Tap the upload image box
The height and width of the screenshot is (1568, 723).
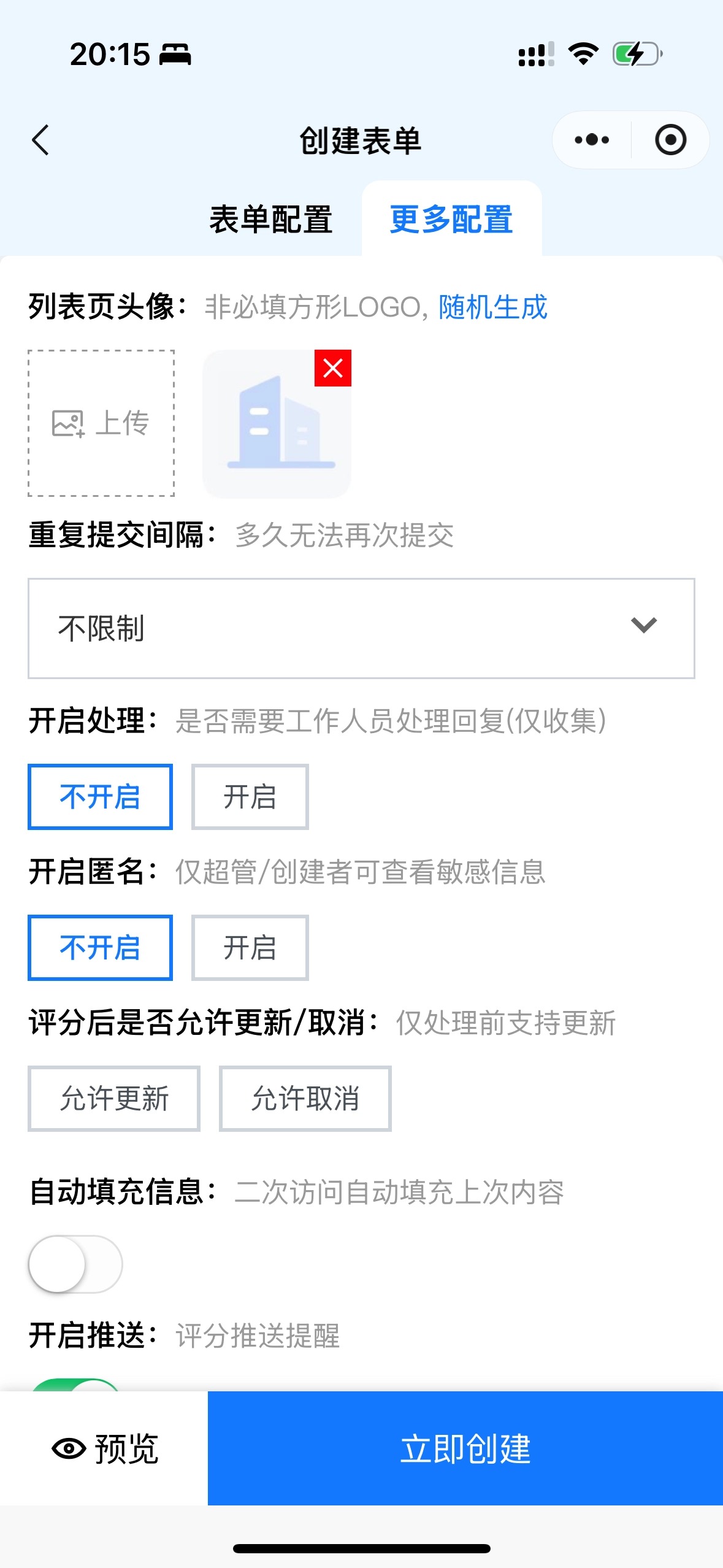101,423
